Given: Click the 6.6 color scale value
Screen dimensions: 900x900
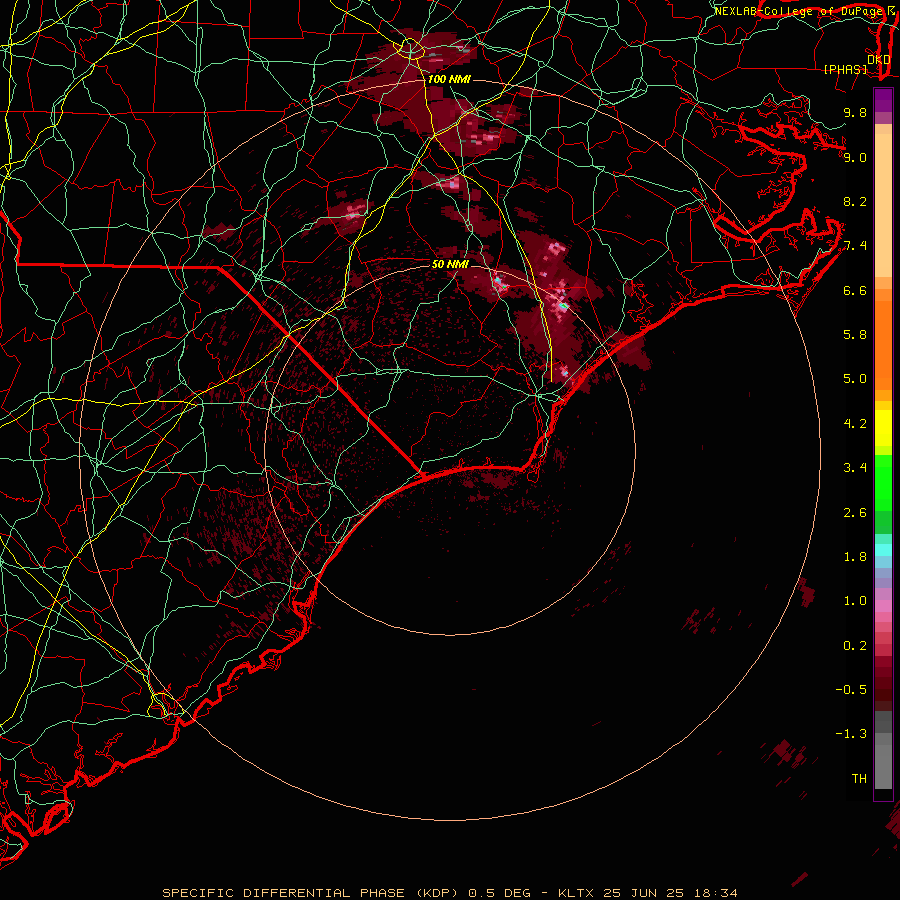Looking at the screenshot, I should (855, 290).
